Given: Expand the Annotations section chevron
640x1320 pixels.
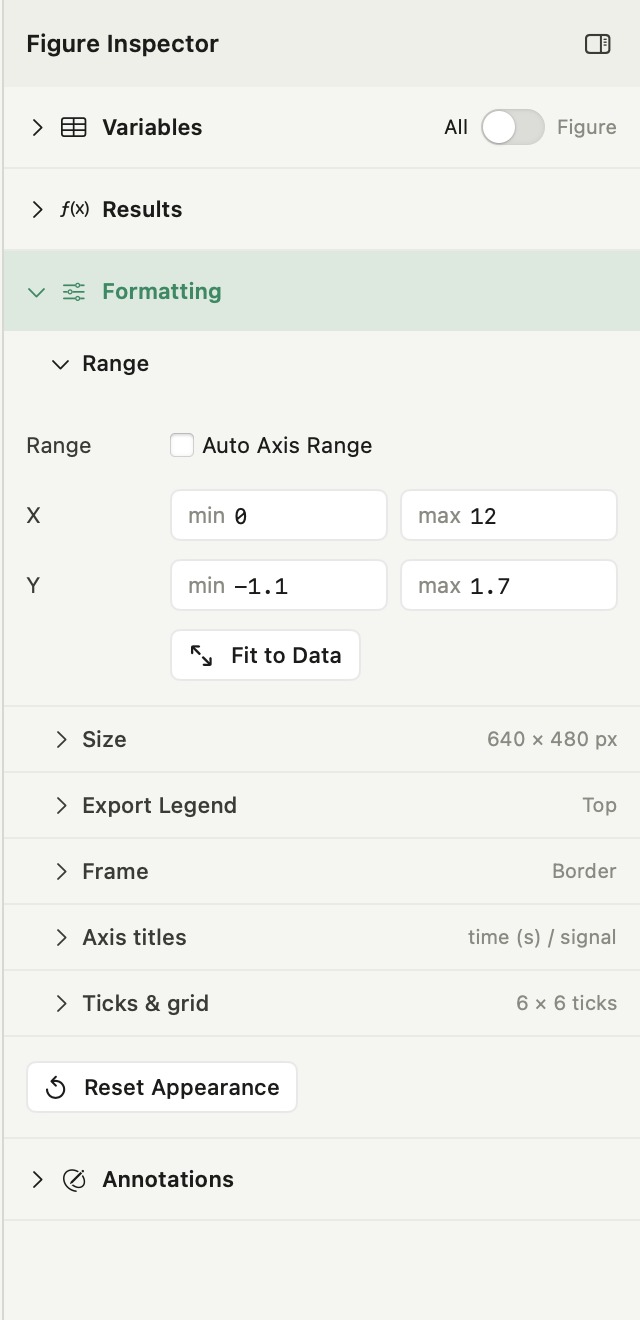Looking at the screenshot, I should [x=37, y=1179].
